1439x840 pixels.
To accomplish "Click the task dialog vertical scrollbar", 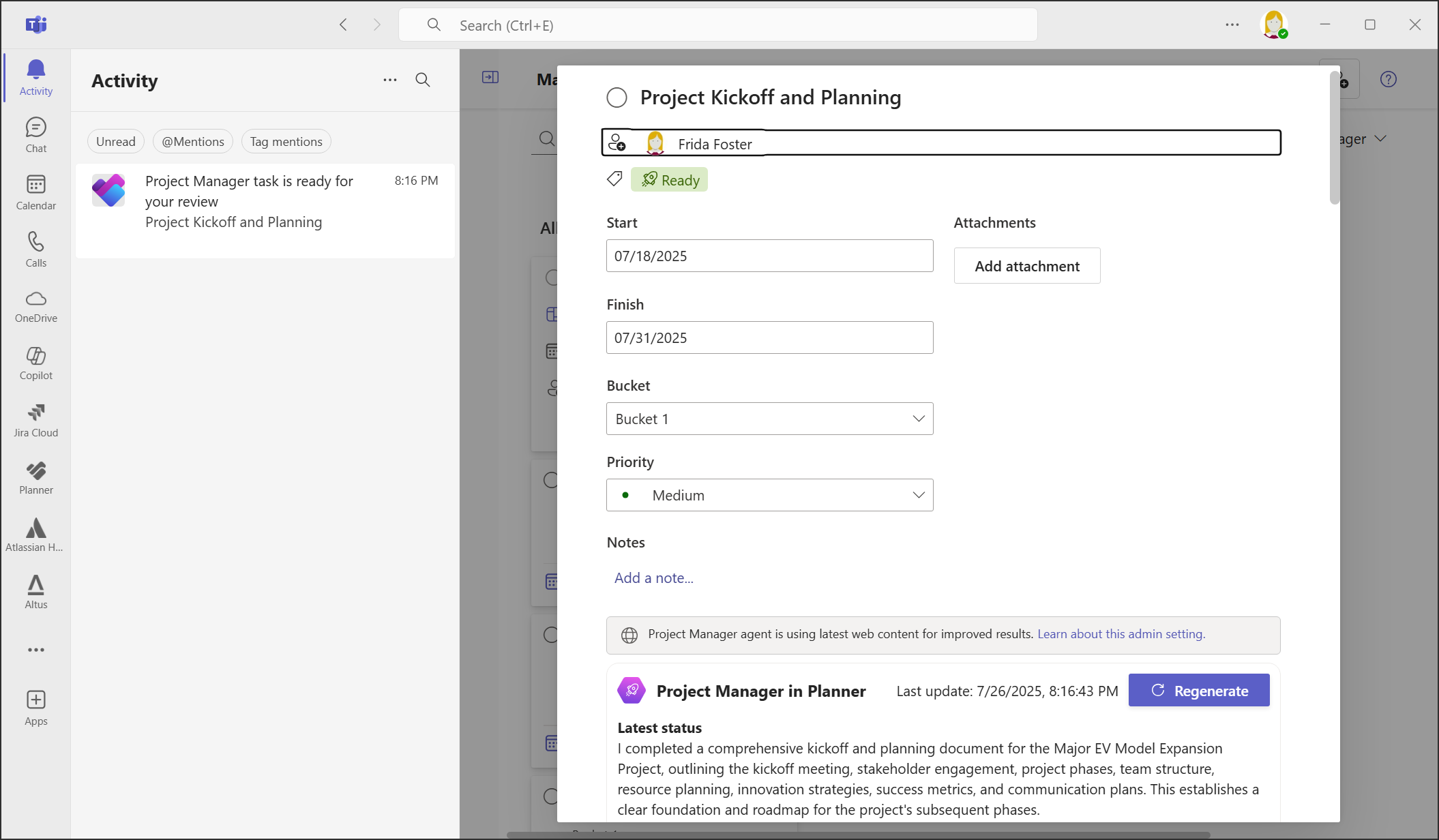I will click(x=1335, y=138).
